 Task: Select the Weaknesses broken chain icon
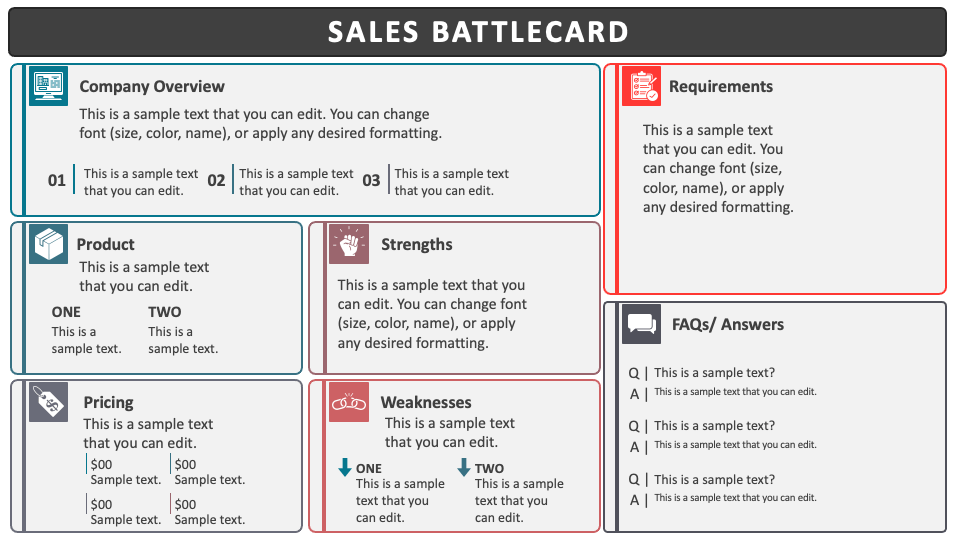[349, 402]
